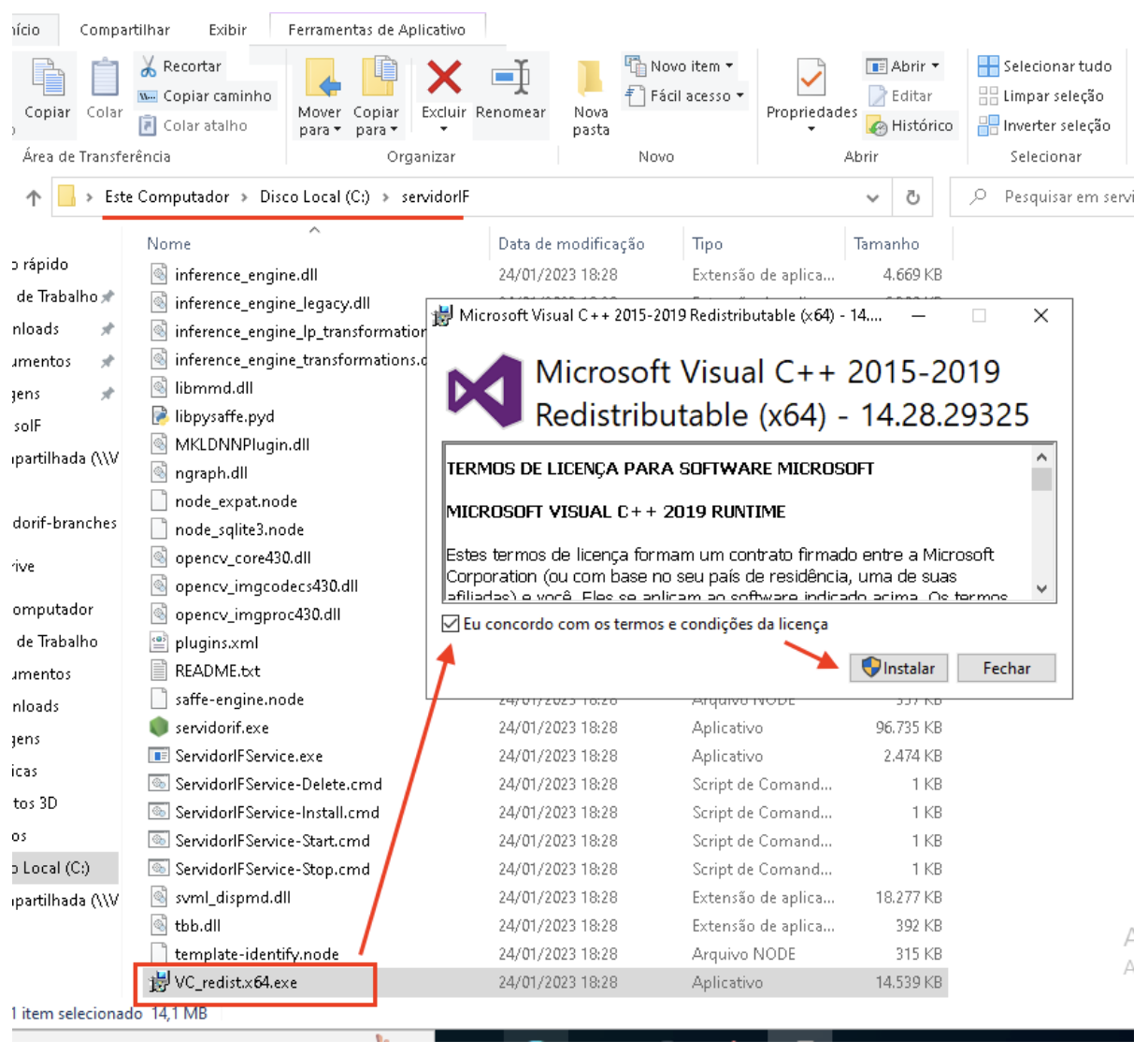The image size is (1148, 1055).
Task: Switch to Compartilhar ribbon tab
Action: [124, 30]
